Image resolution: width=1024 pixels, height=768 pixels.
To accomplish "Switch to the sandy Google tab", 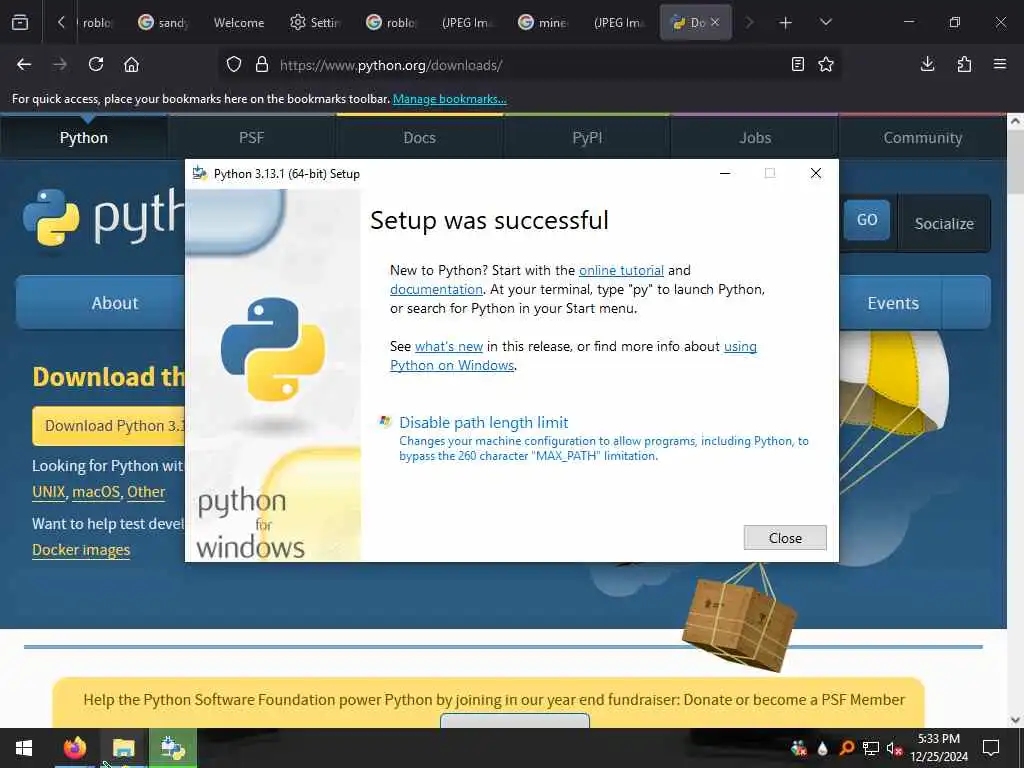I will 164,23.
